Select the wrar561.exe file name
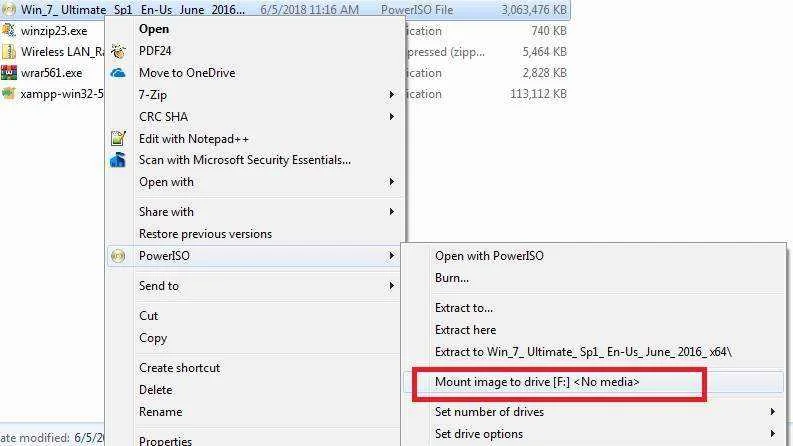Screen dimensions: 793x446 [52, 73]
